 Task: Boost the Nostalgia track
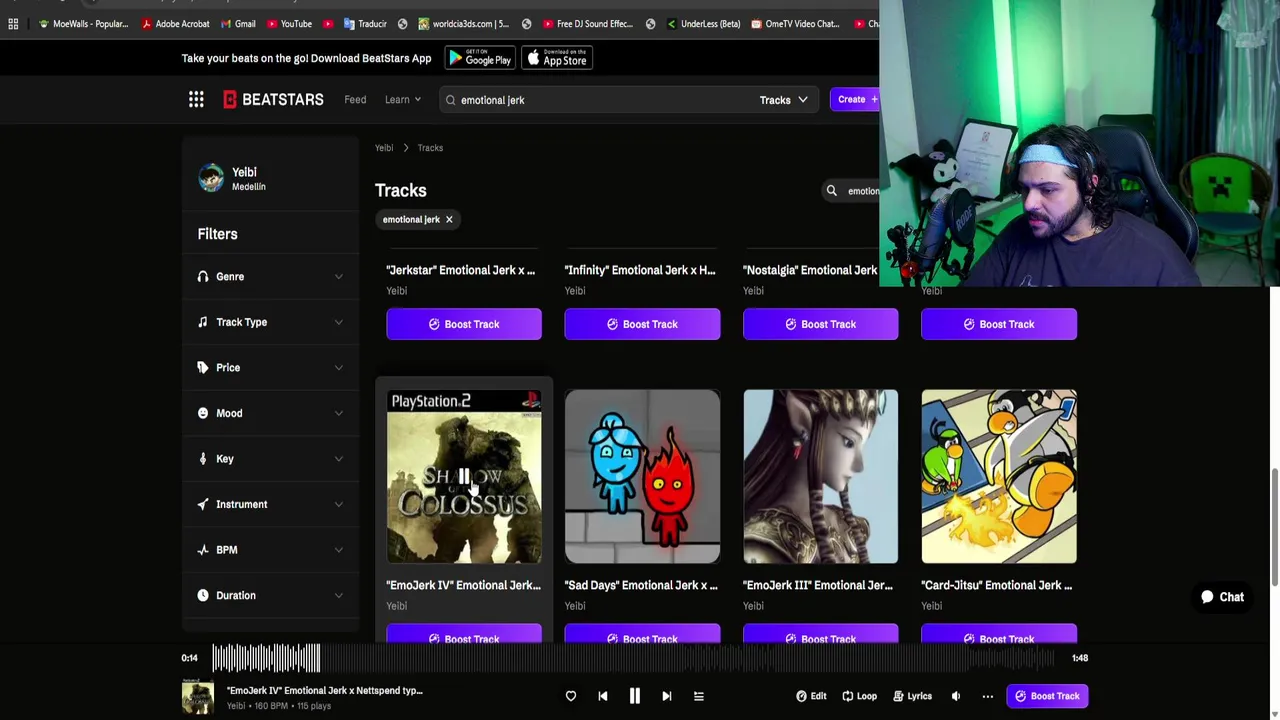coord(820,324)
